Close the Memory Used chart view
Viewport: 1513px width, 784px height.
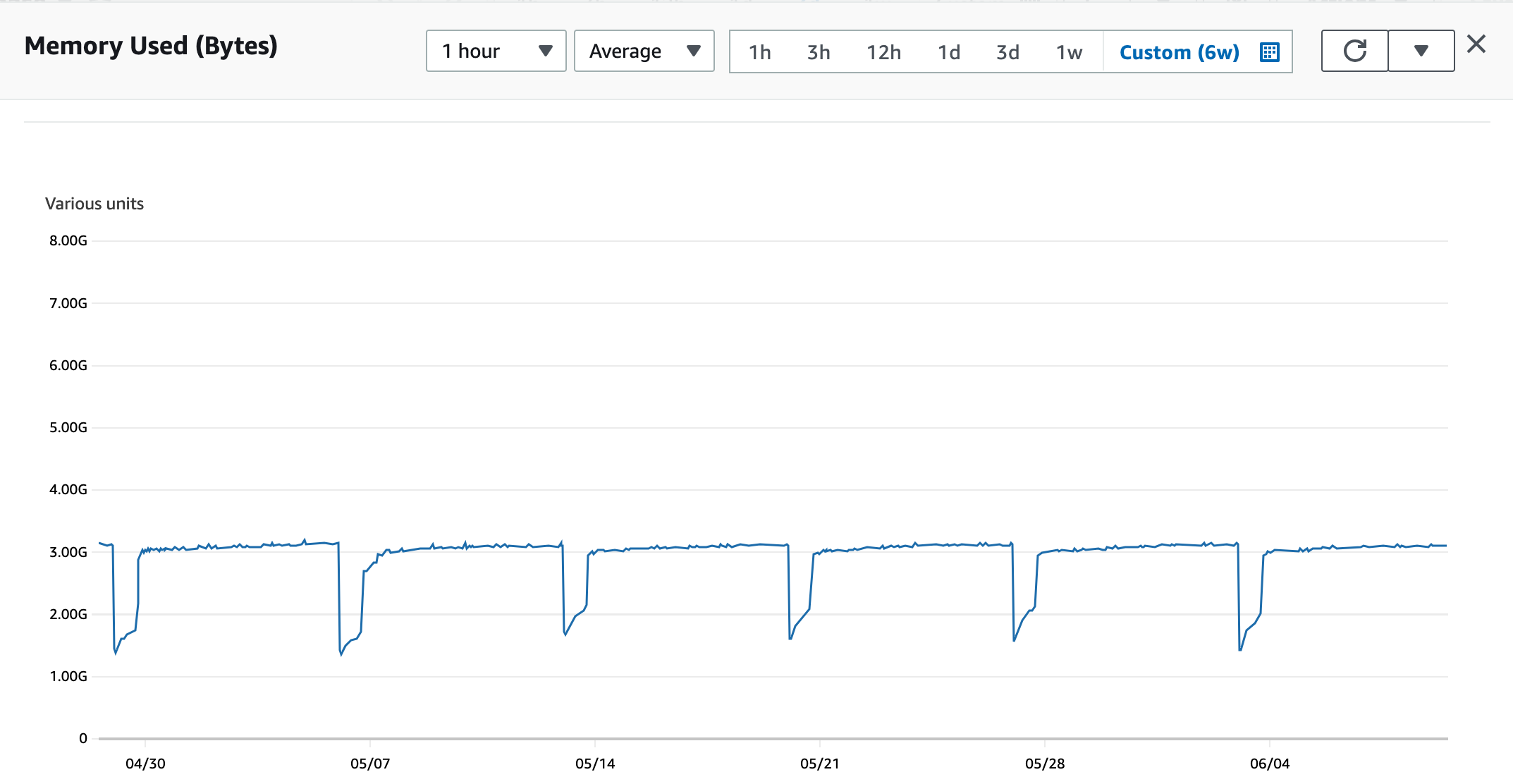point(1476,44)
